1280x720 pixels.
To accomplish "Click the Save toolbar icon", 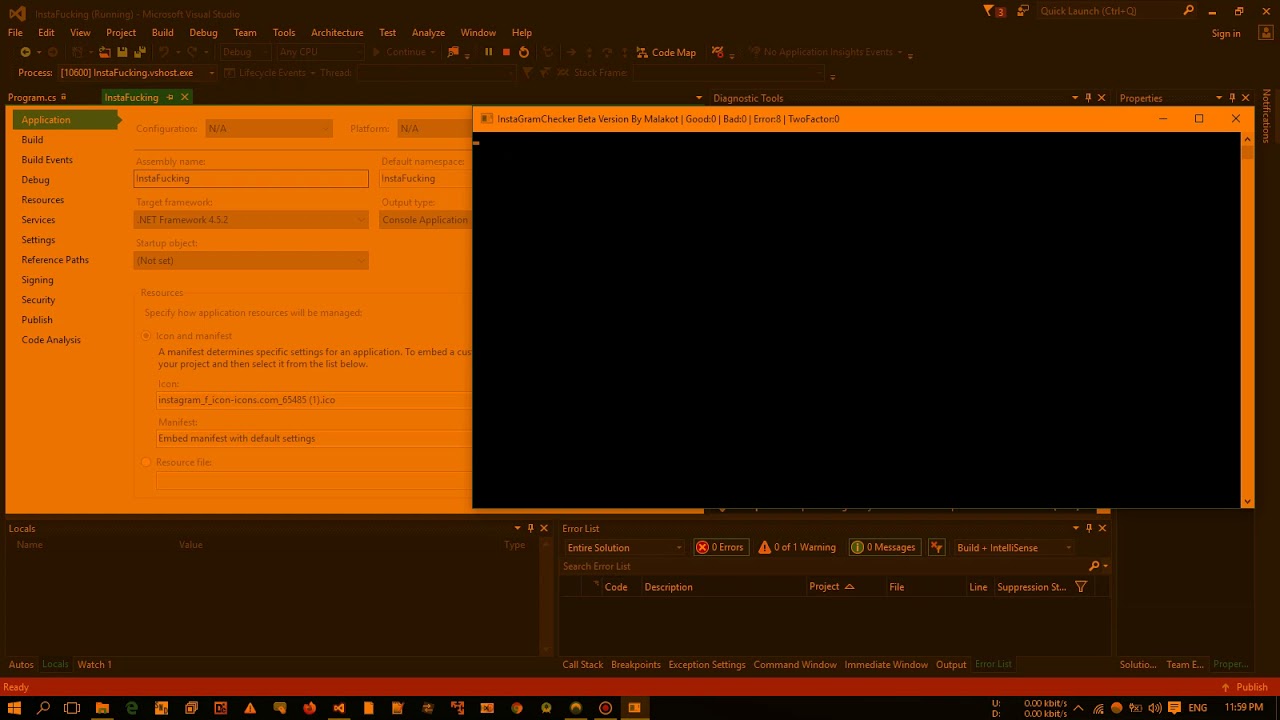I will 122,52.
